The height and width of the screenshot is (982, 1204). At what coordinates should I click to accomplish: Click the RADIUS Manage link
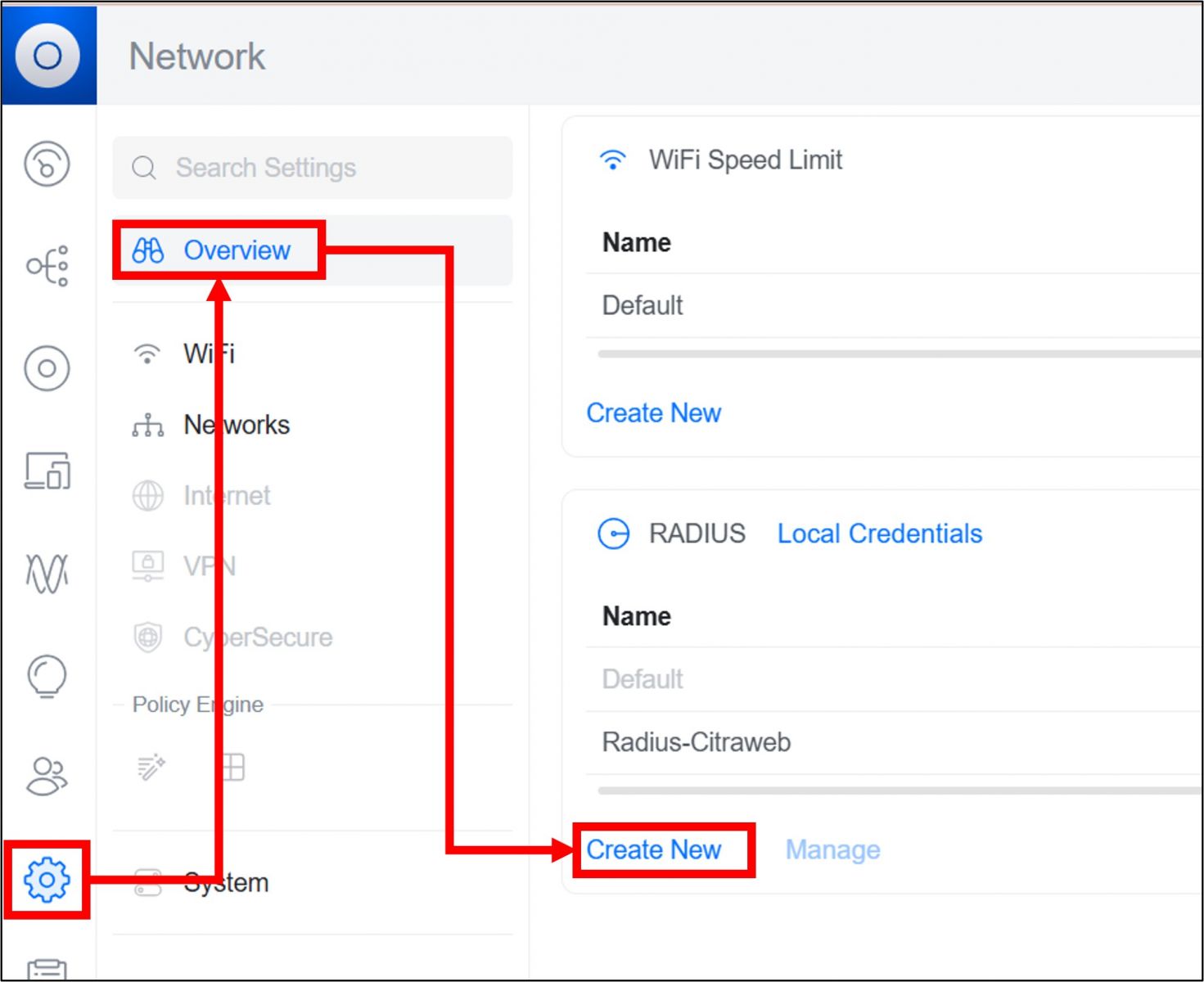(x=832, y=850)
